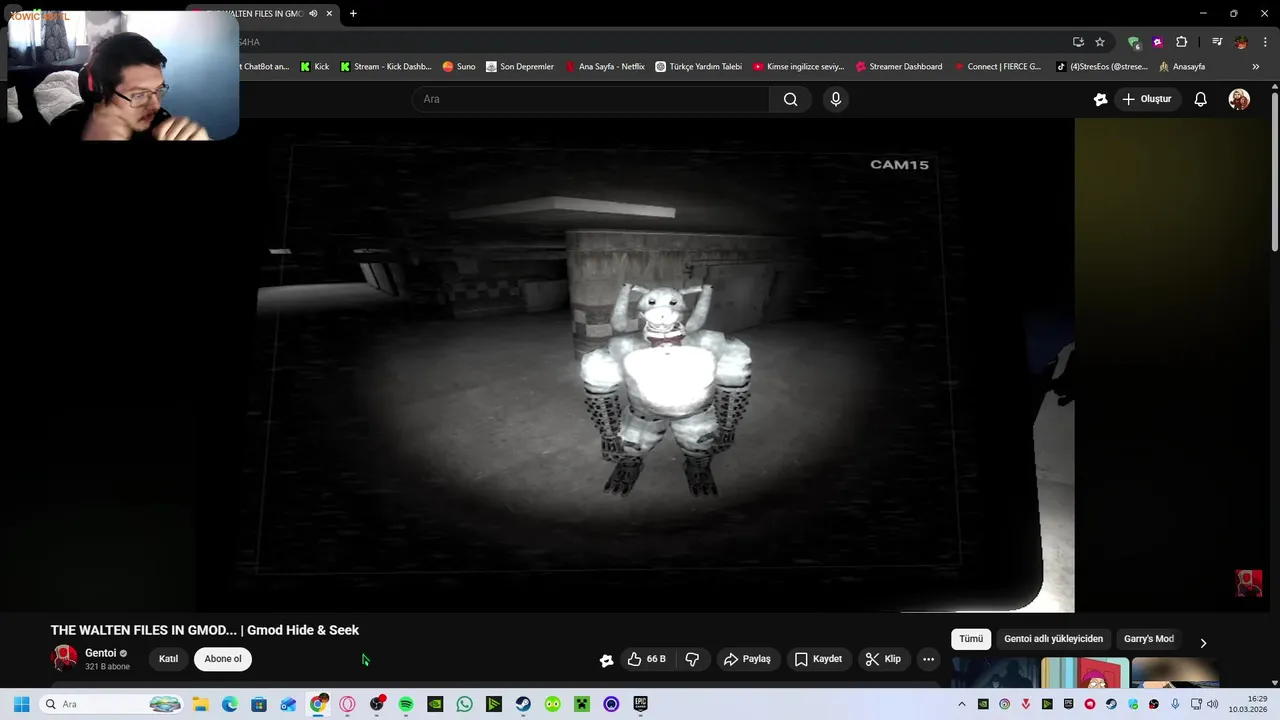The width and height of the screenshot is (1280, 720).
Task: Open Opera GX from the taskbar
Action: [x=347, y=704]
